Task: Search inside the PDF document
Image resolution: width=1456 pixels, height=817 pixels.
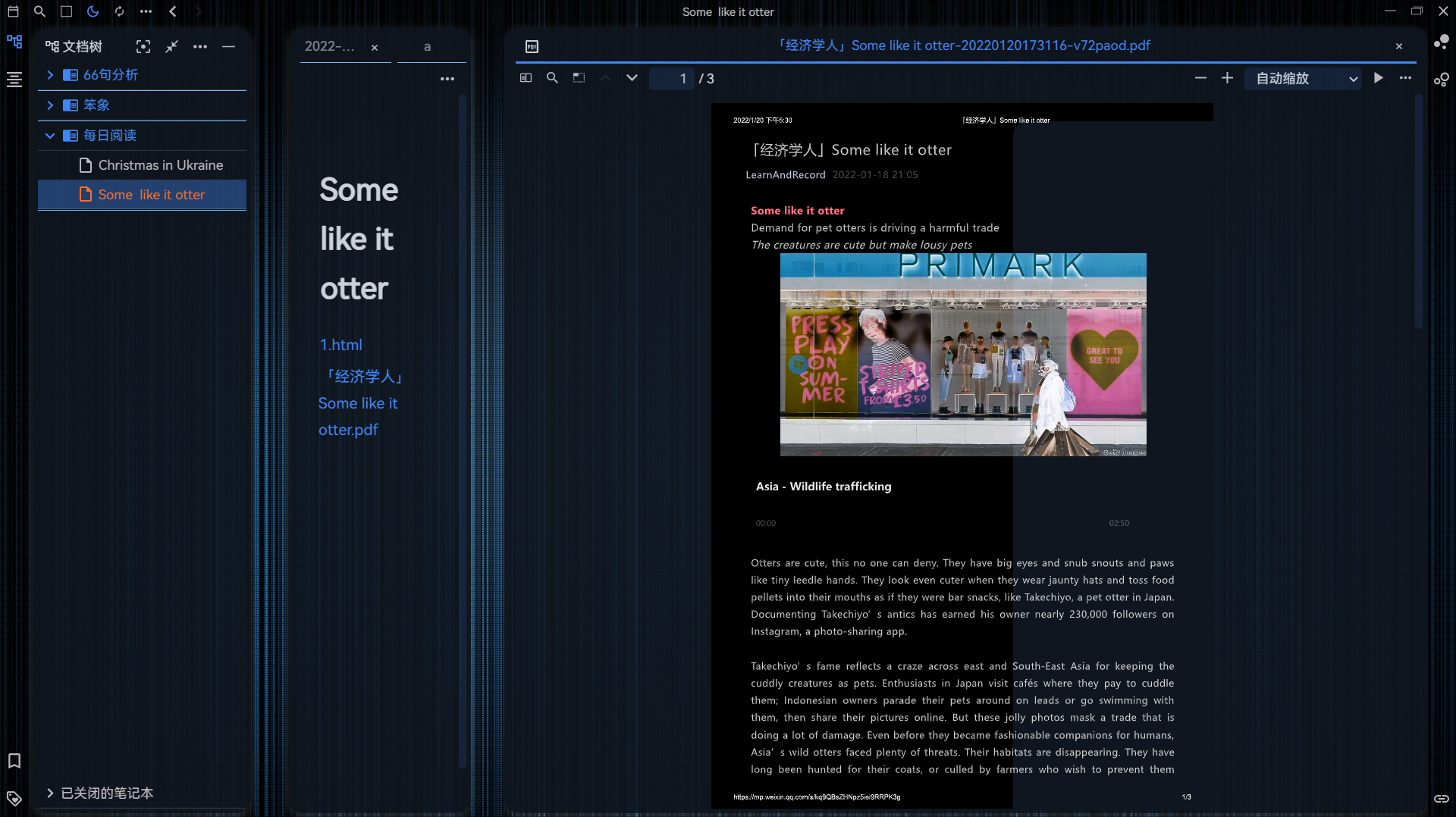Action: coord(552,78)
